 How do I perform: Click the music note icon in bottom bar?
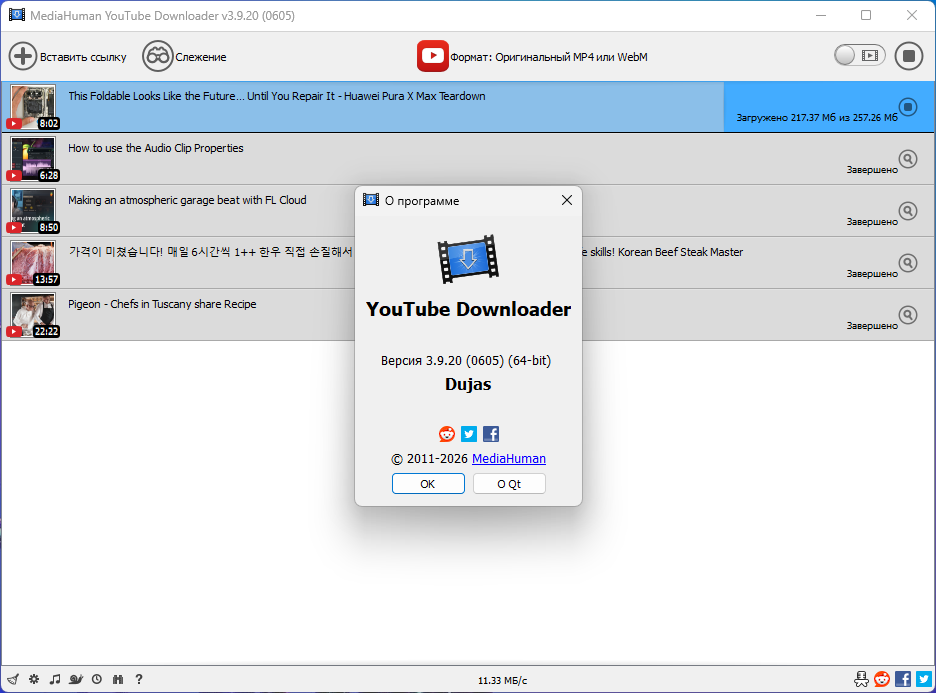(x=55, y=679)
